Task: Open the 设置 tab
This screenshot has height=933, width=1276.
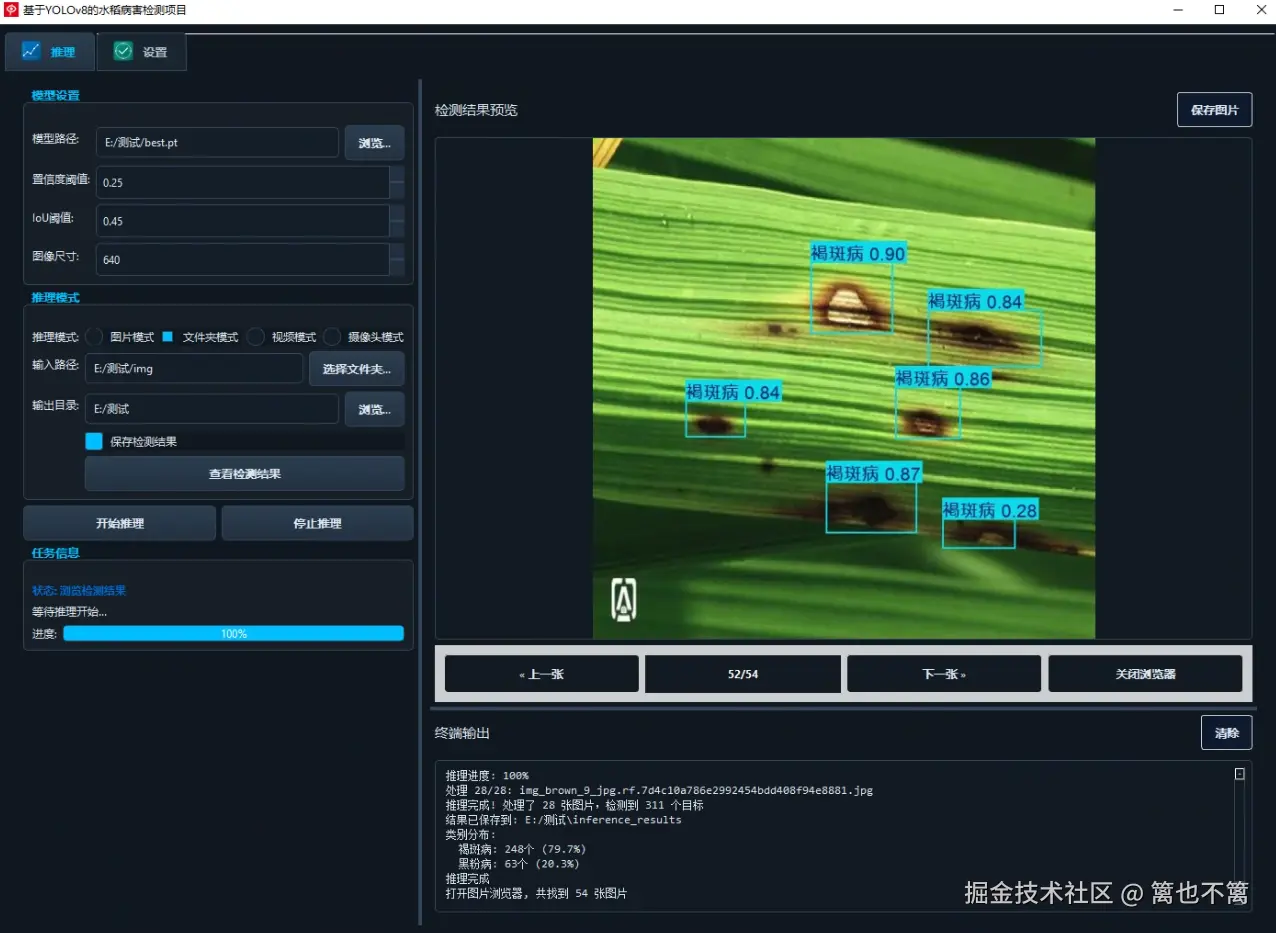Action: coord(141,52)
